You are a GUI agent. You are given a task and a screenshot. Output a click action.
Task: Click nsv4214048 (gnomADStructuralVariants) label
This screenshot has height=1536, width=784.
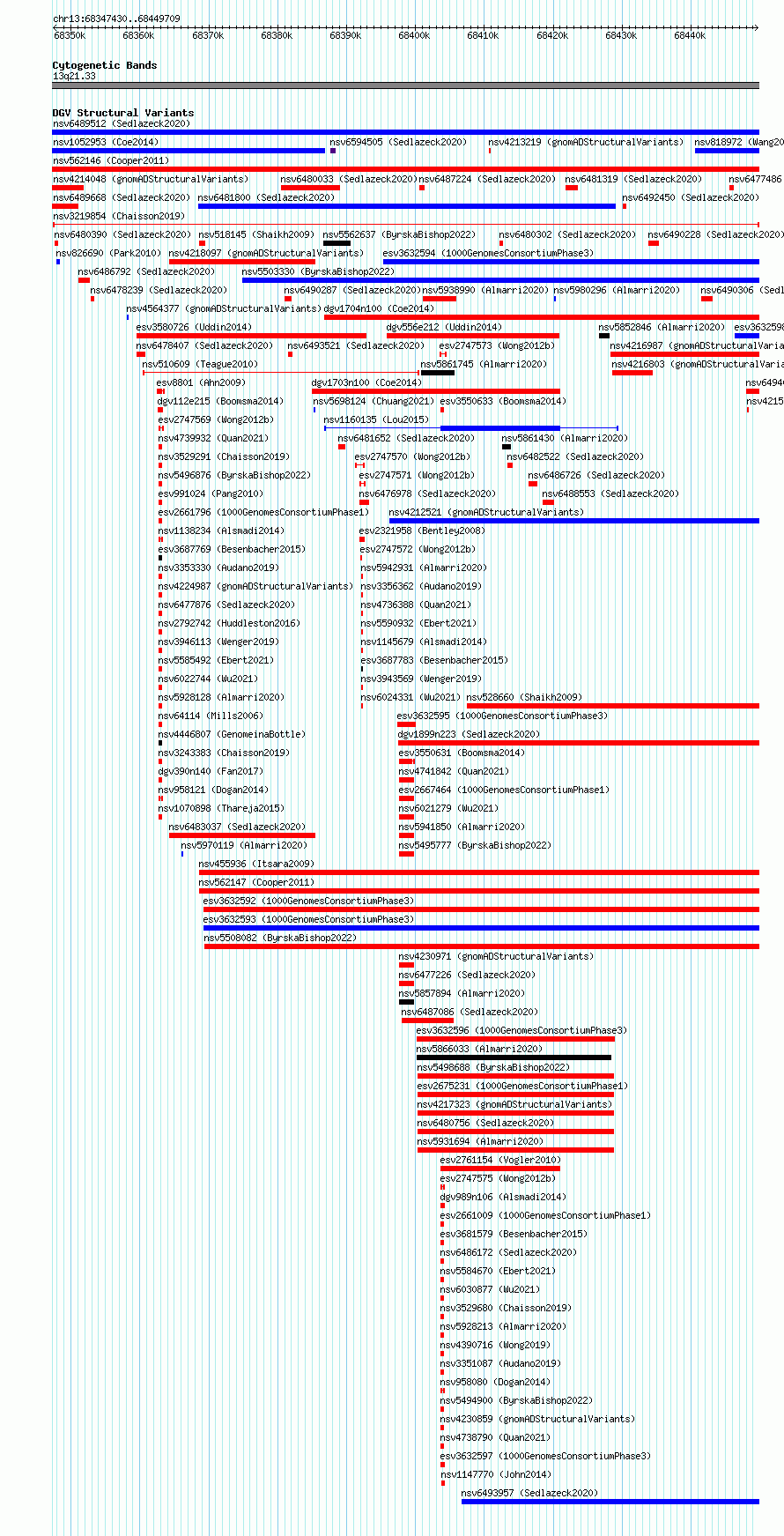(x=151, y=179)
